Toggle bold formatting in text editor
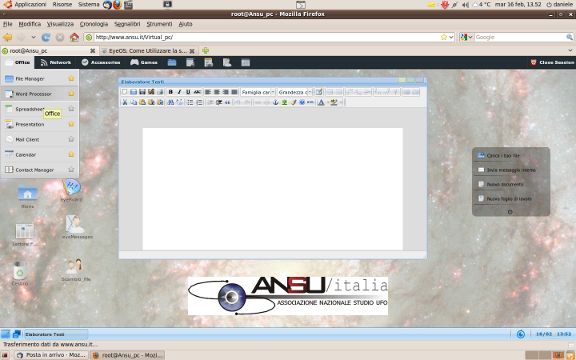This screenshot has height=360, width=576. point(170,92)
